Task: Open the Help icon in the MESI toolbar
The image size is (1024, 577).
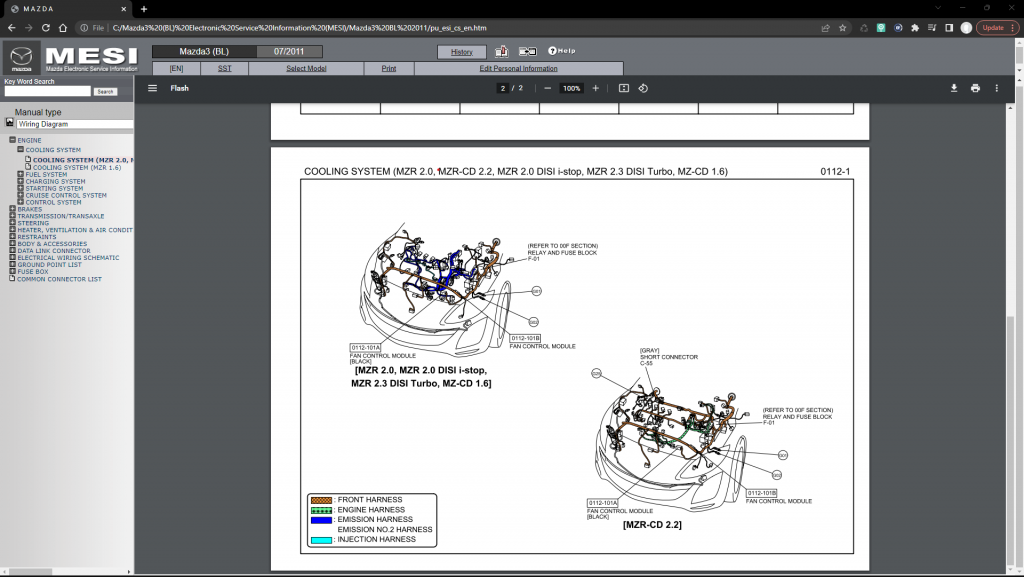Action: pos(553,51)
